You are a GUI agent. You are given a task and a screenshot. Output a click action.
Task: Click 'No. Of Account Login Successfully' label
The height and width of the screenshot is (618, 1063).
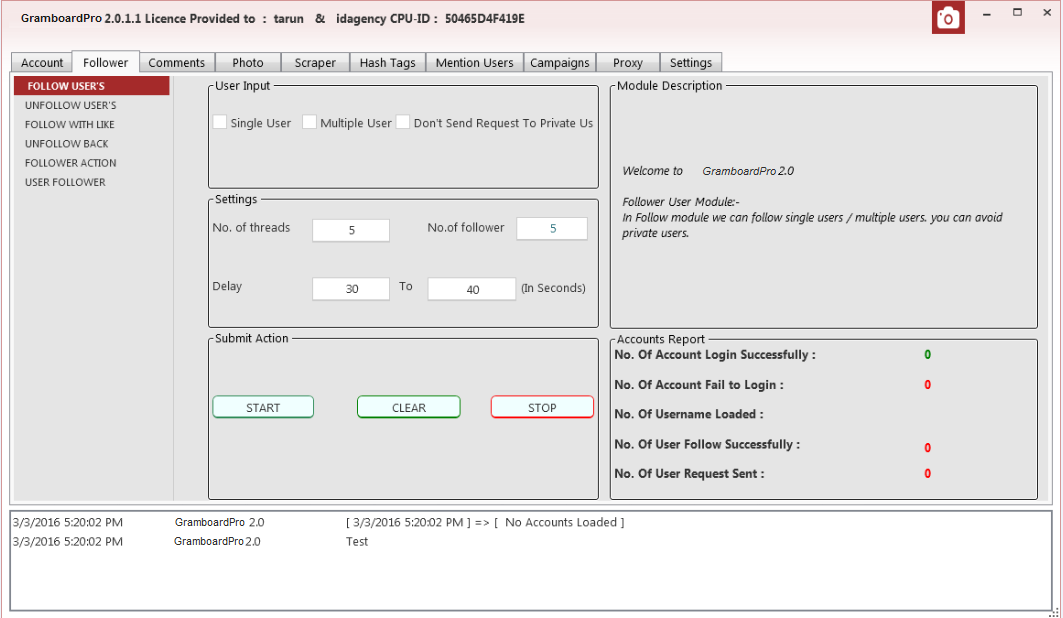point(715,355)
